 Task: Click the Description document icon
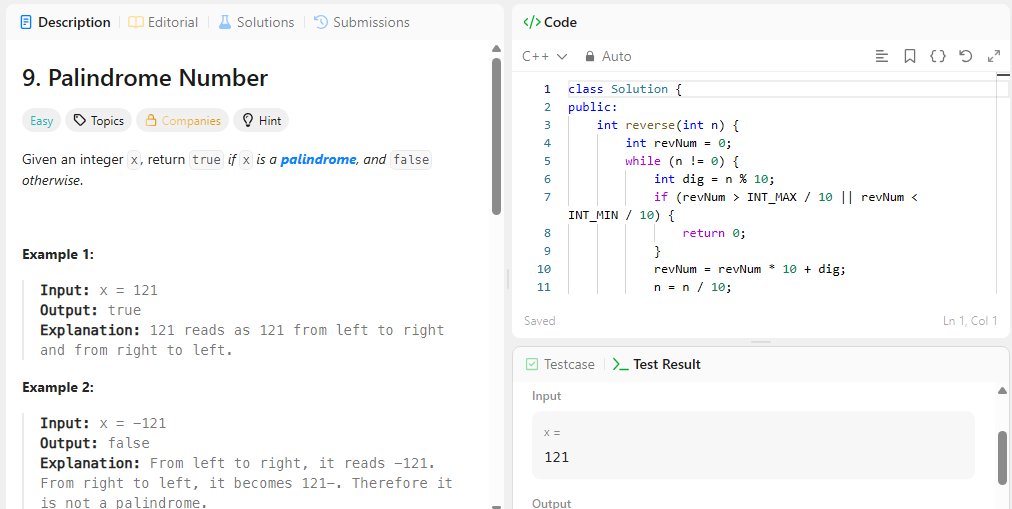tap(26, 22)
